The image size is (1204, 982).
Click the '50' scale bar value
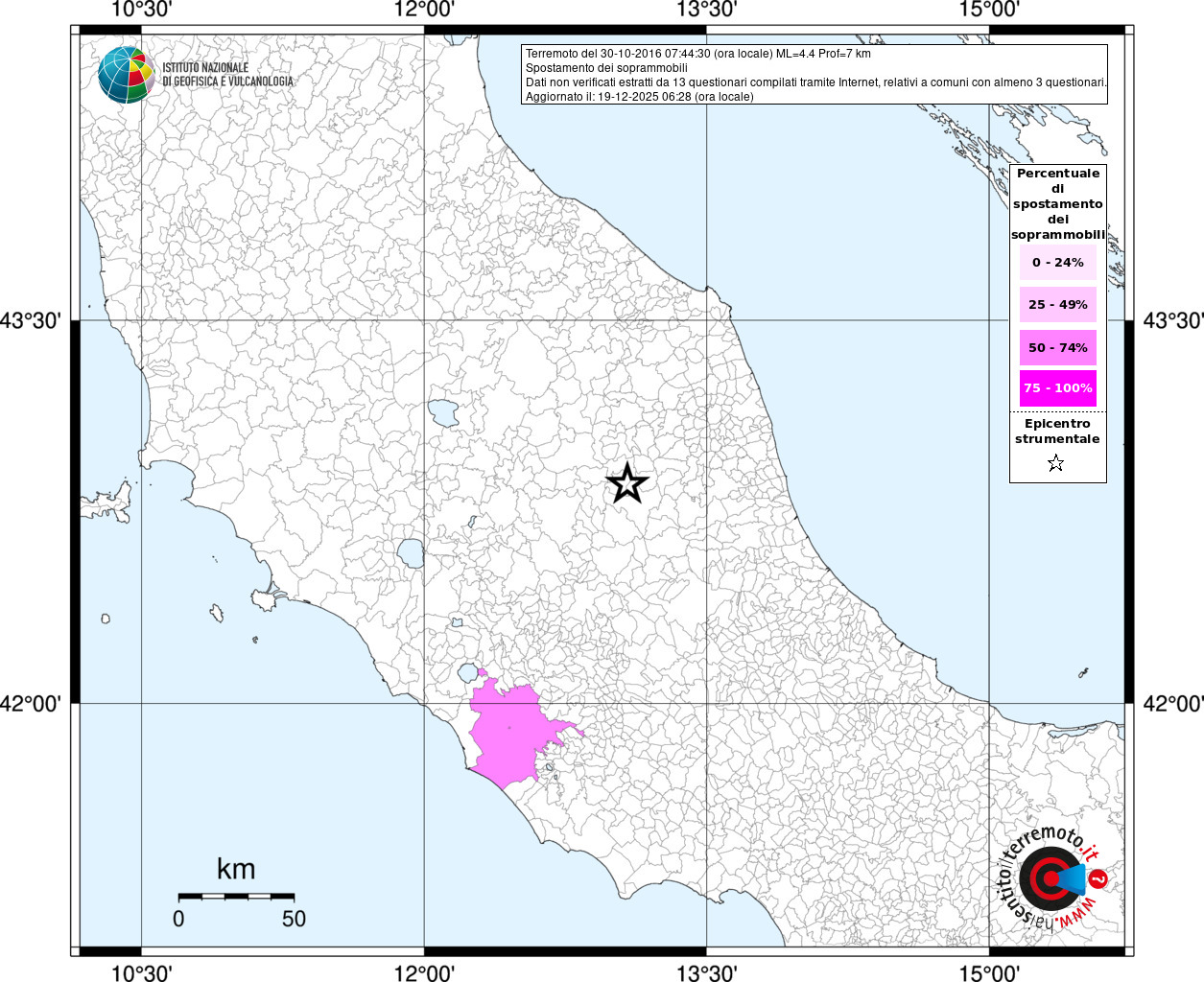click(x=294, y=919)
